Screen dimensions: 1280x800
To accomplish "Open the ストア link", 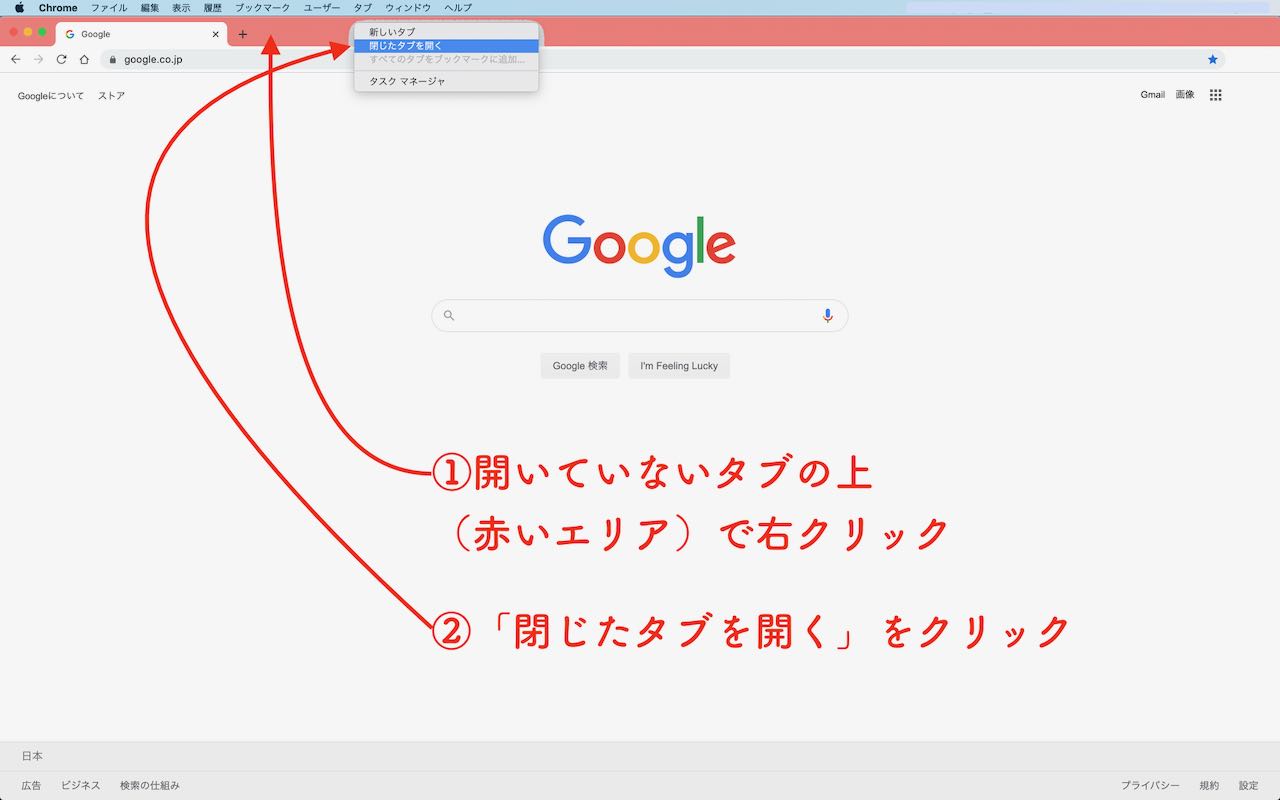I will (111, 96).
